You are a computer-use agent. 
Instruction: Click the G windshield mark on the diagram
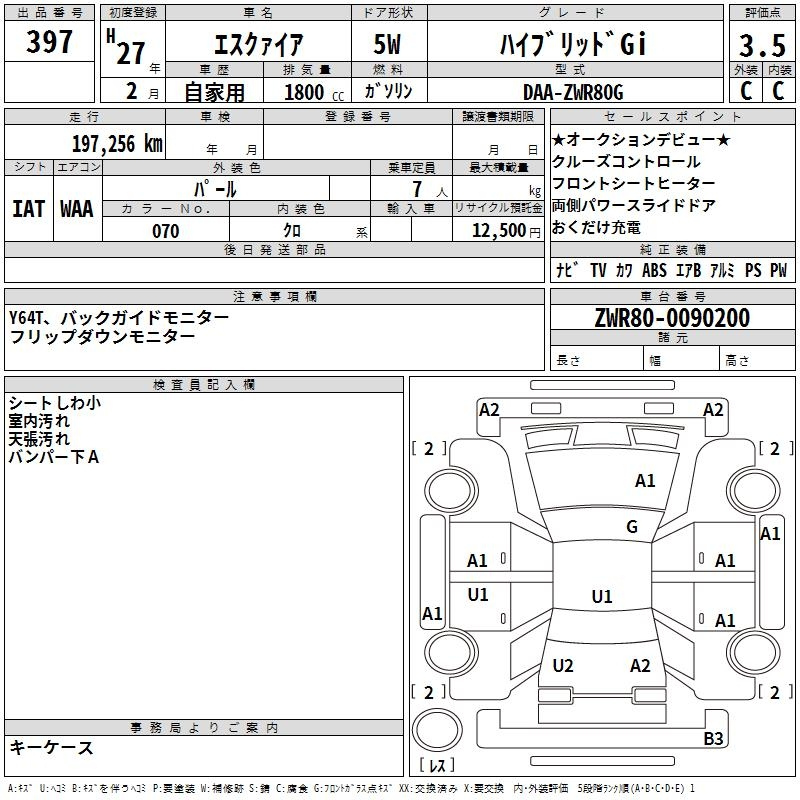coord(631,527)
